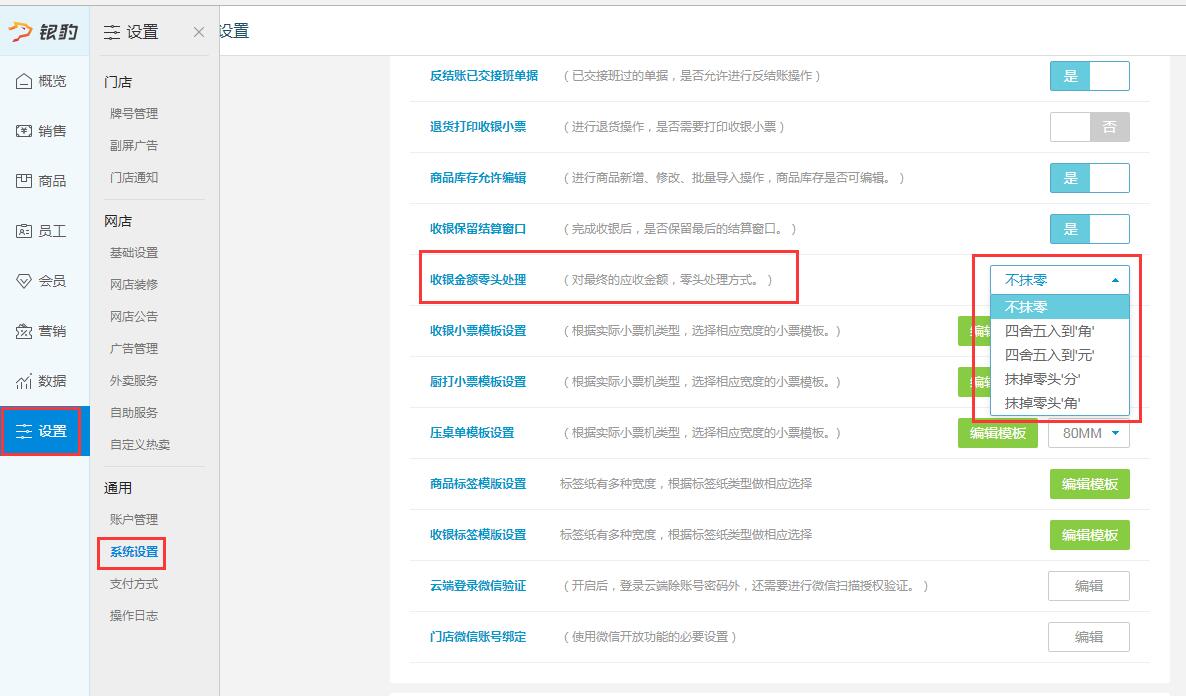Toggle 反结账已交接班单据 switch off
1186x696 pixels.
tap(1089, 76)
